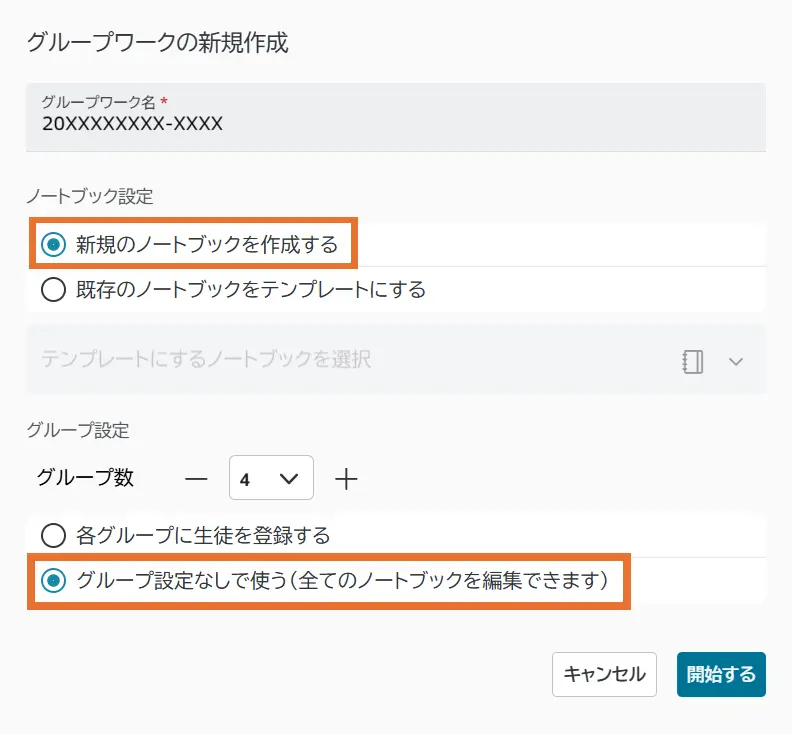Click the キャンセル button

[604, 674]
